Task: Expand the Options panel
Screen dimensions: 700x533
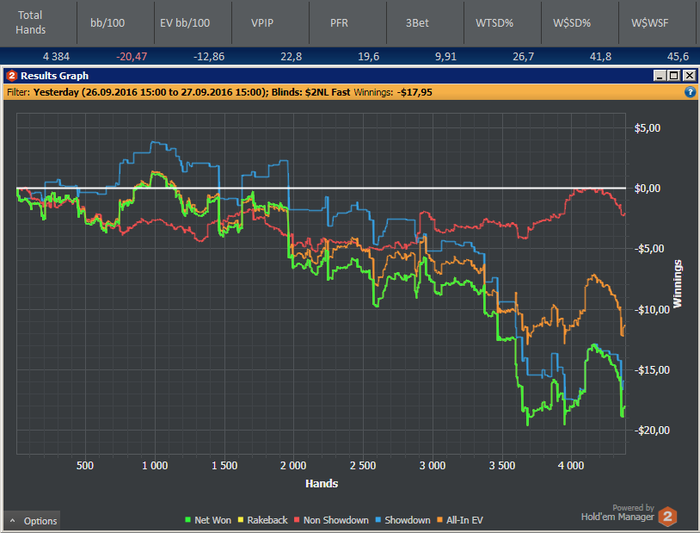Action: pos(32,521)
